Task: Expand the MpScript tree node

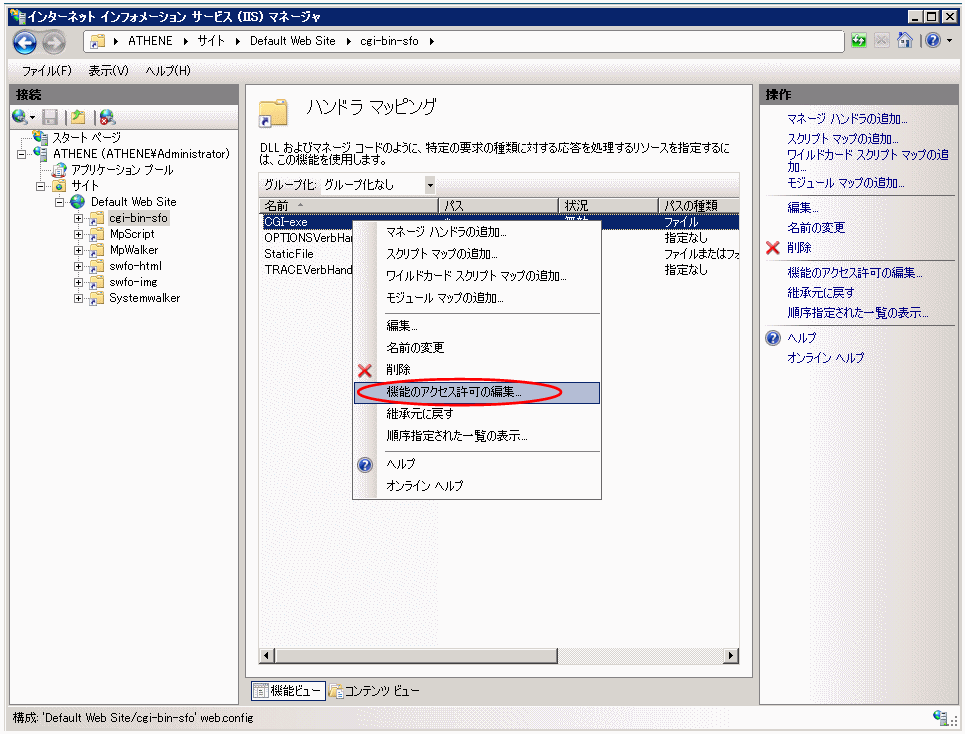Action: coord(78,234)
